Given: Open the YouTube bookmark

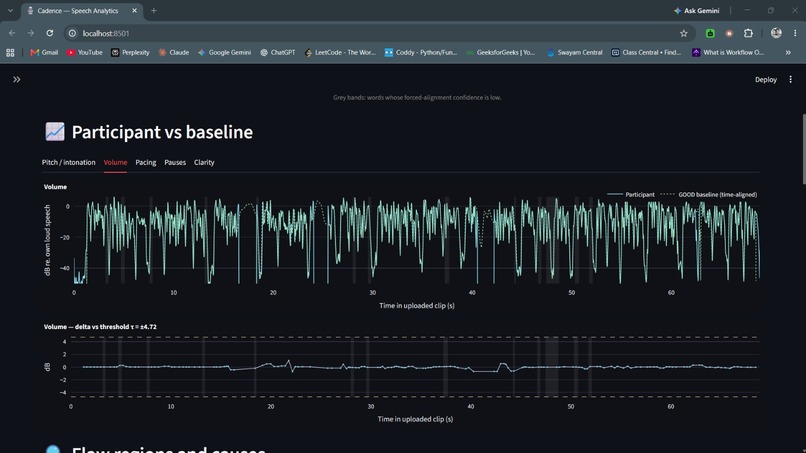Looking at the screenshot, I should tap(84, 52).
